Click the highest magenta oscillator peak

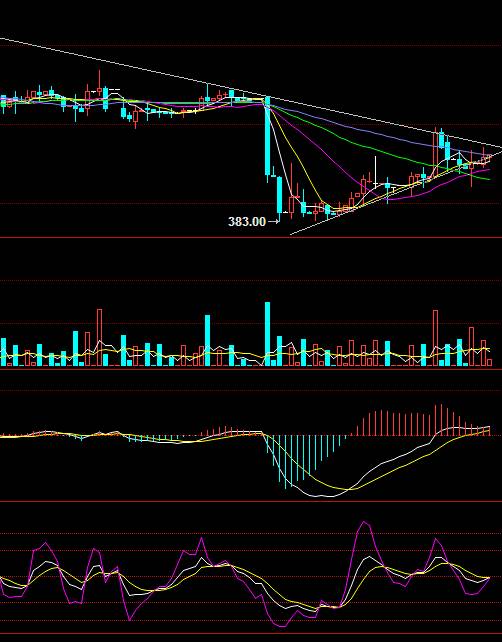click(364, 522)
